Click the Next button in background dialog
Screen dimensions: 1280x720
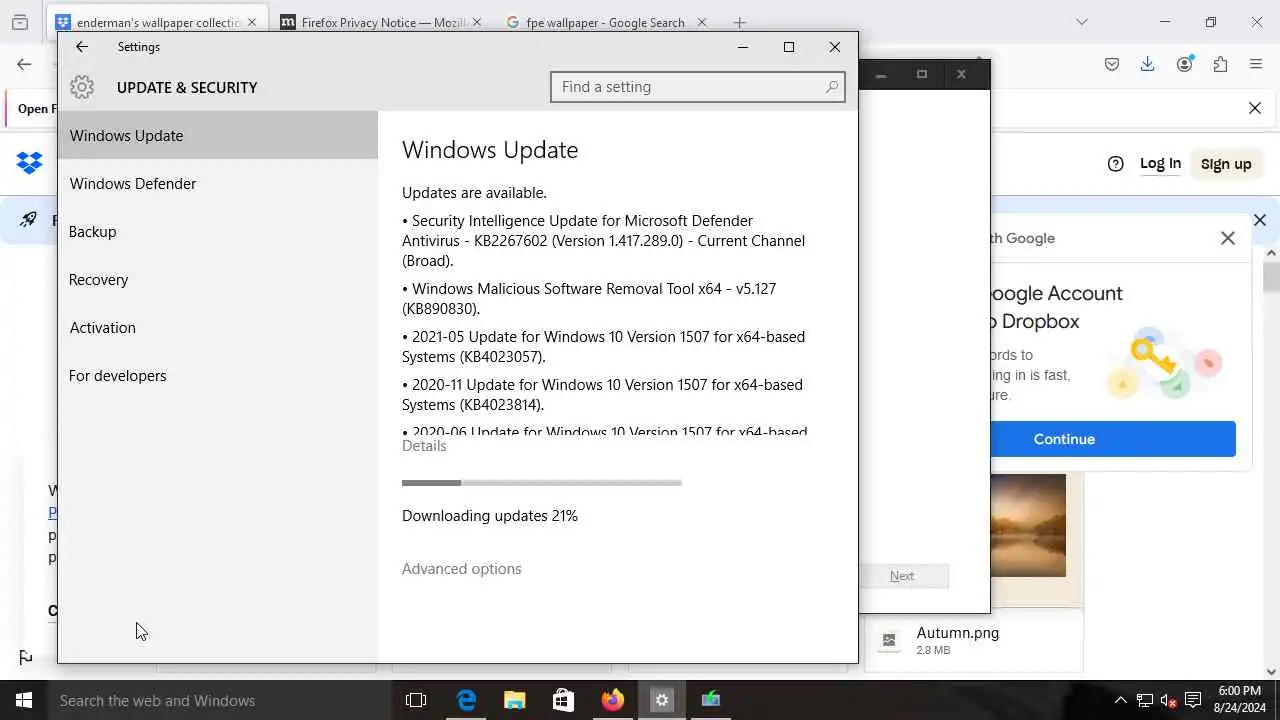pos(902,576)
